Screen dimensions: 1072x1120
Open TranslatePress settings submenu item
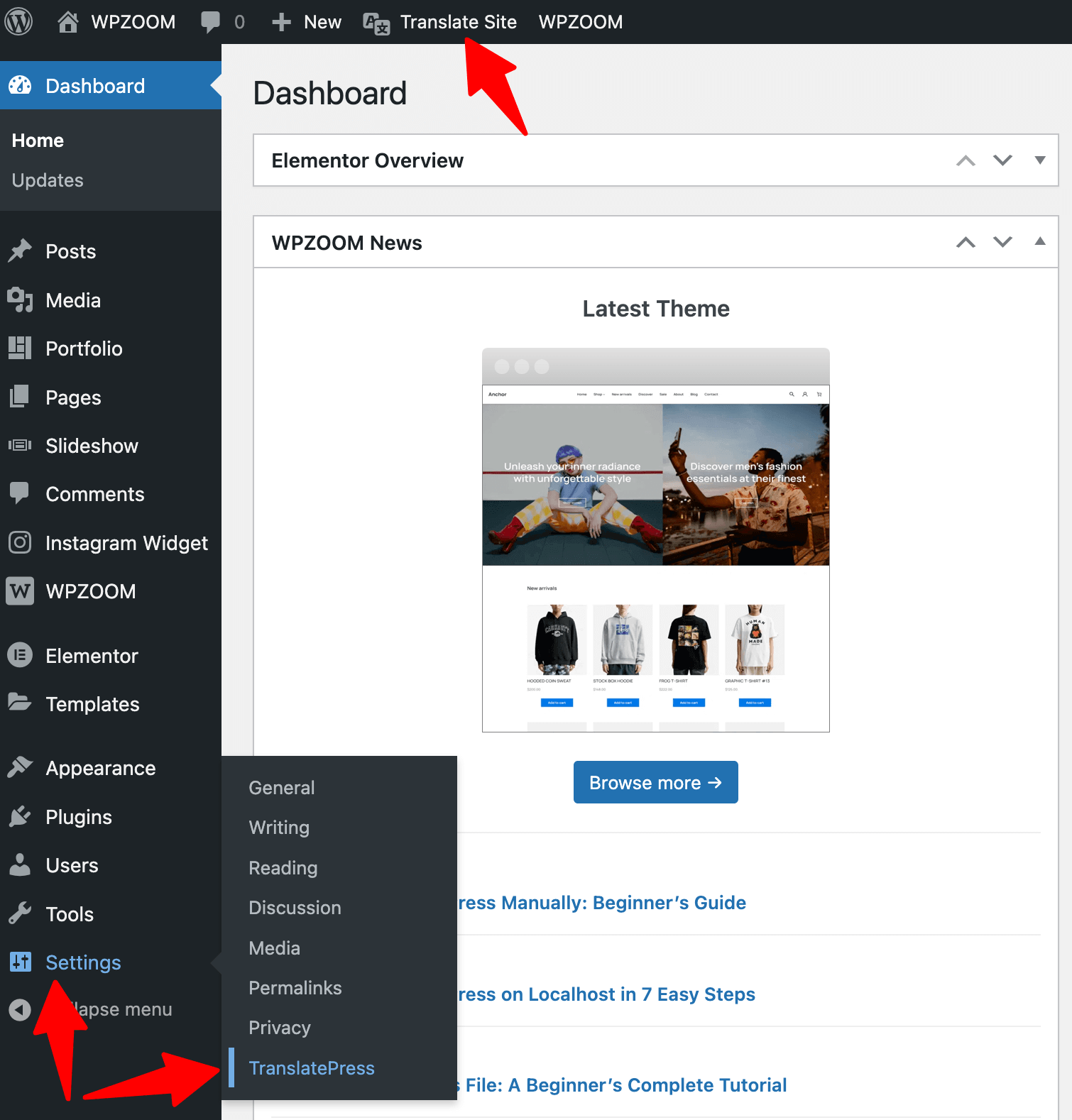[x=311, y=1068]
